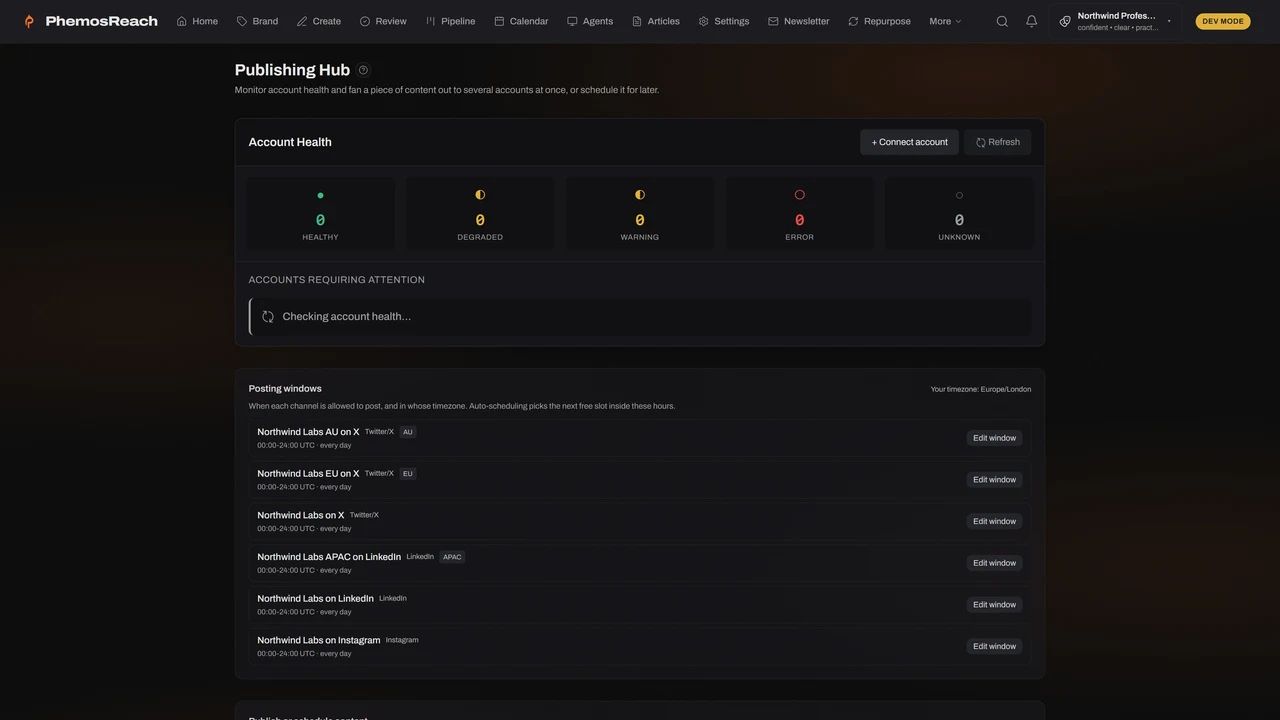Viewport: 1280px width, 720px height.
Task: Edit window for Northwind Labs AU on X
Action: tap(994, 438)
